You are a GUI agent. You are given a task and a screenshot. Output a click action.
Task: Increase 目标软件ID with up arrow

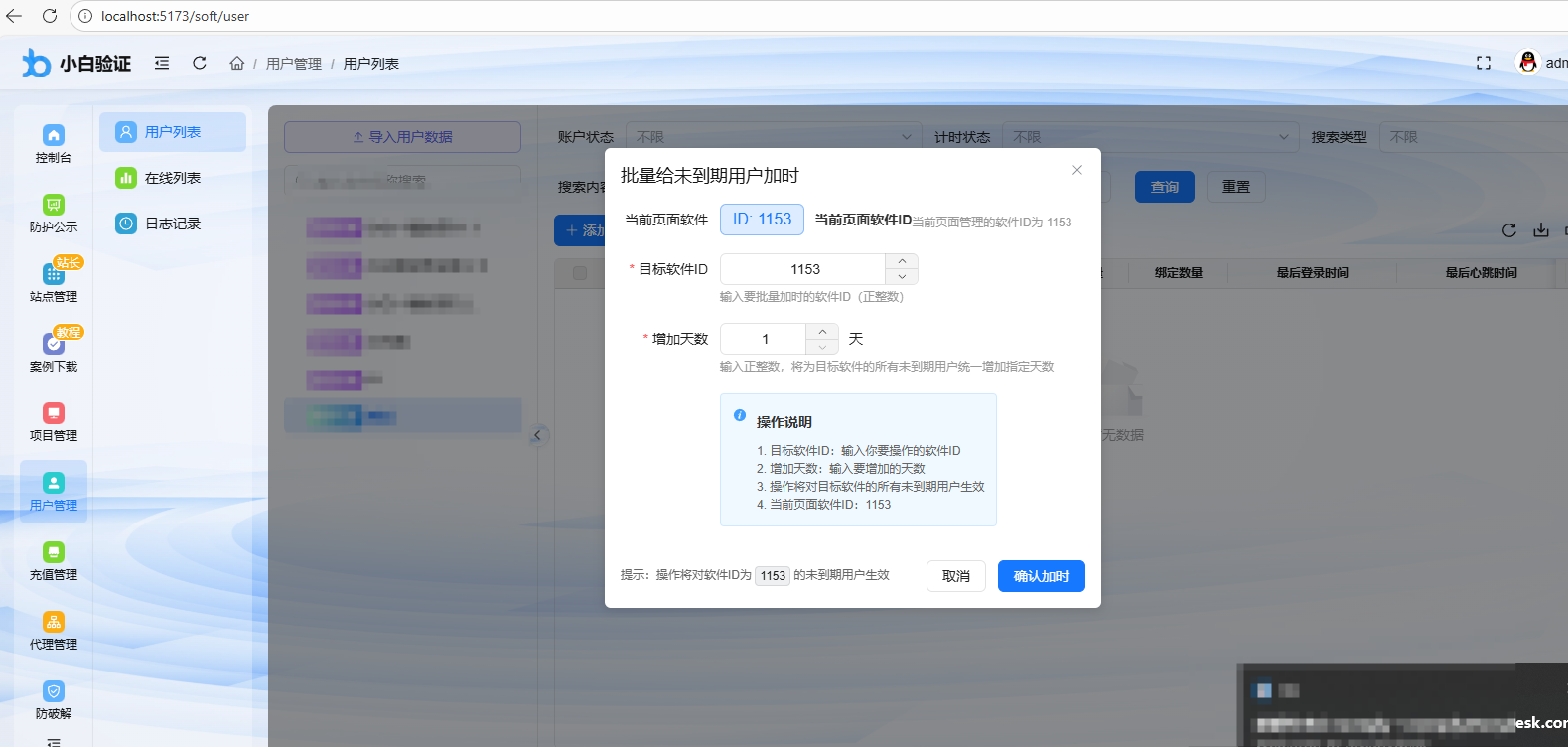point(902,261)
